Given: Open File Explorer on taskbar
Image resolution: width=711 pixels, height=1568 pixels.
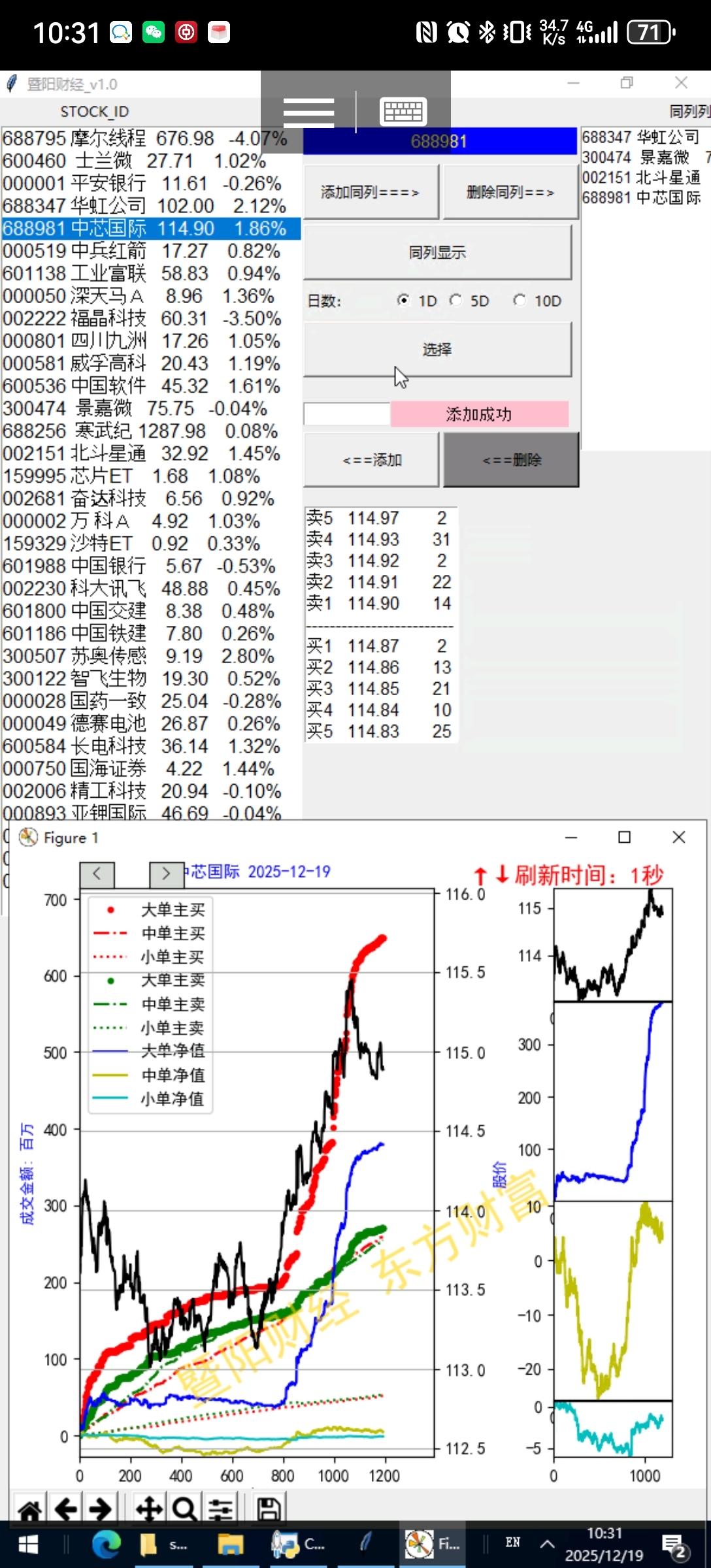Looking at the screenshot, I should click(230, 1544).
